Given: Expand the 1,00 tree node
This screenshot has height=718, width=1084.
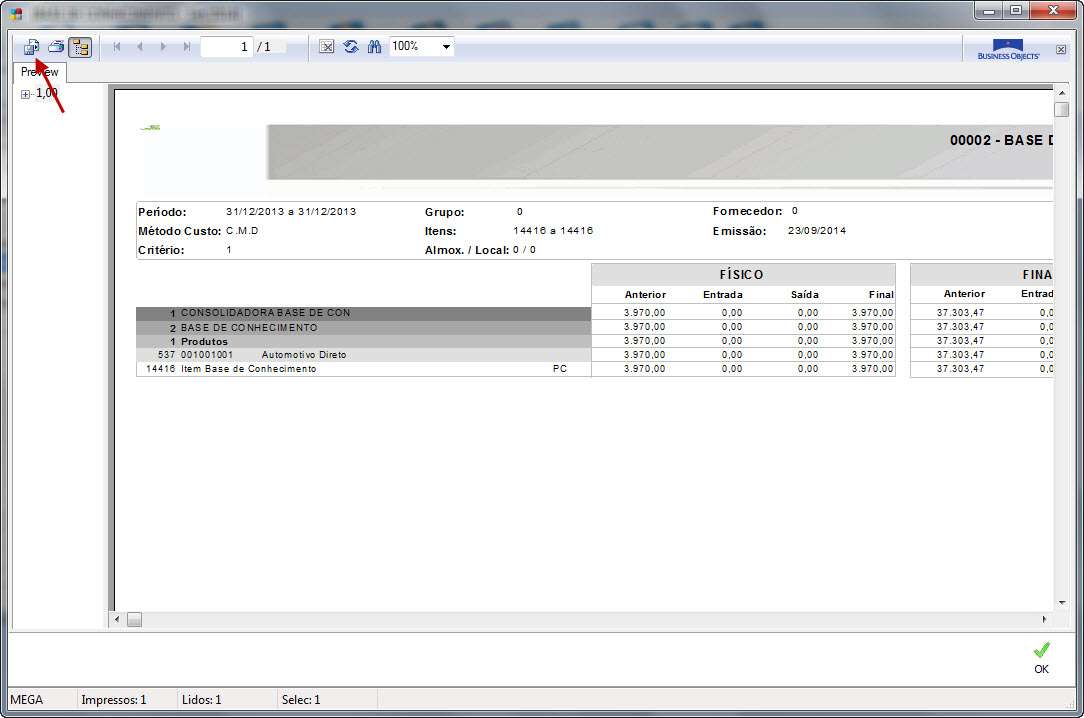Looking at the screenshot, I should tap(25, 95).
